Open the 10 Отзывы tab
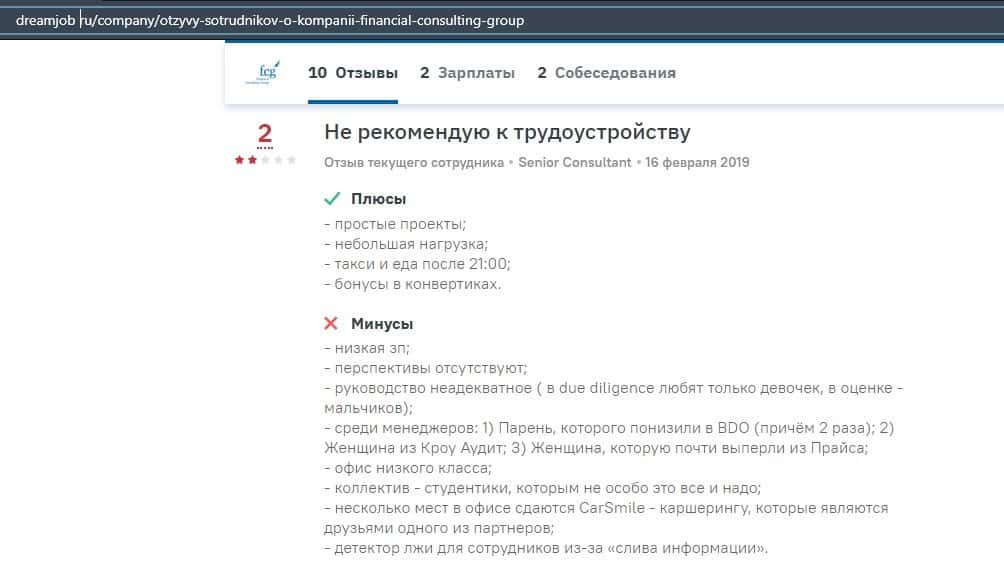The height and width of the screenshot is (579, 1004). tap(353, 73)
